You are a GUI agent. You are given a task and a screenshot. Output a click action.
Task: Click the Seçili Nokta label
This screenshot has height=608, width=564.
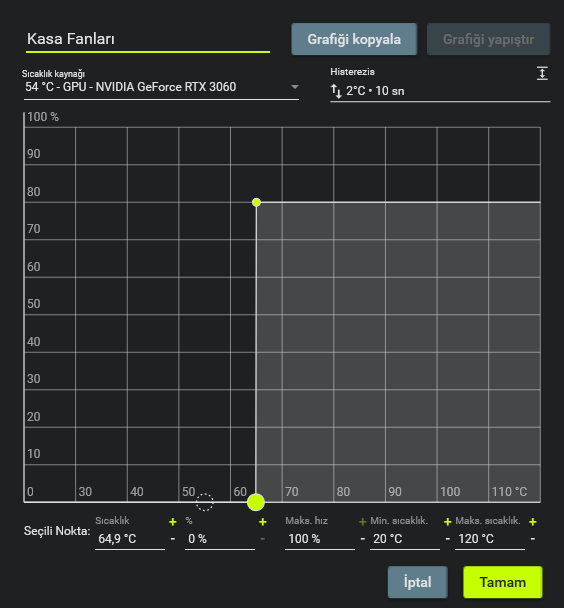[x=57, y=531]
